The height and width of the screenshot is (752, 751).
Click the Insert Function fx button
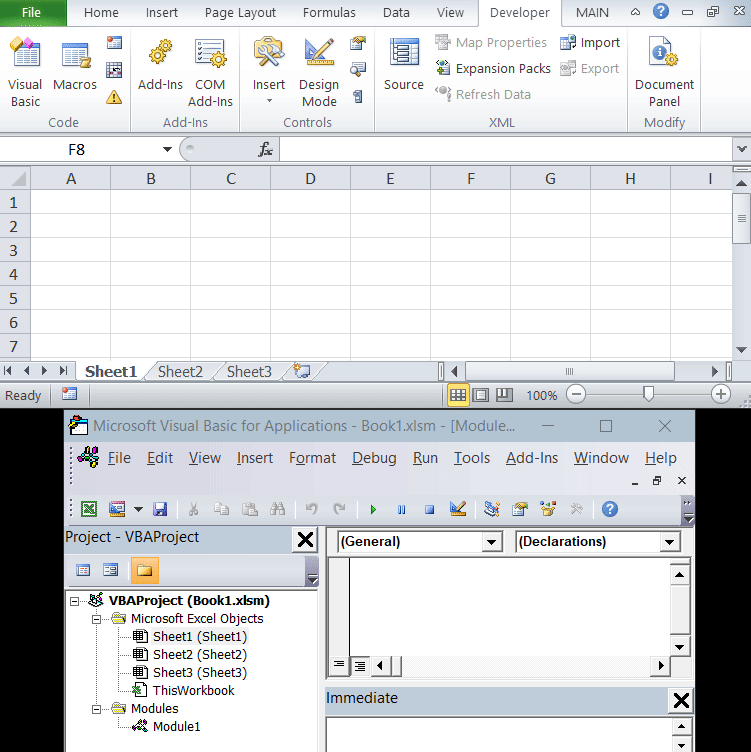coord(265,149)
